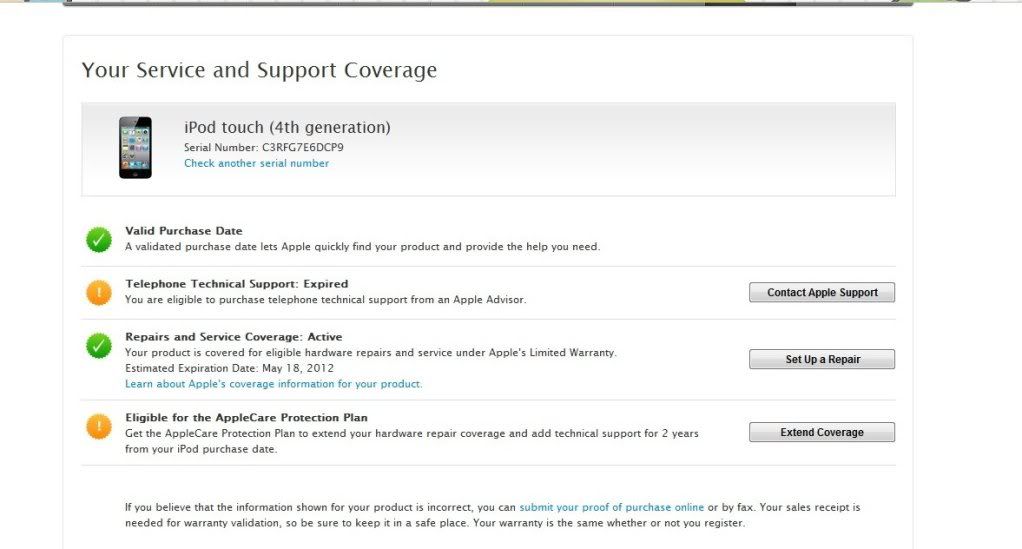Click the serial number C3RFG7E6DCP9 text

[302, 147]
